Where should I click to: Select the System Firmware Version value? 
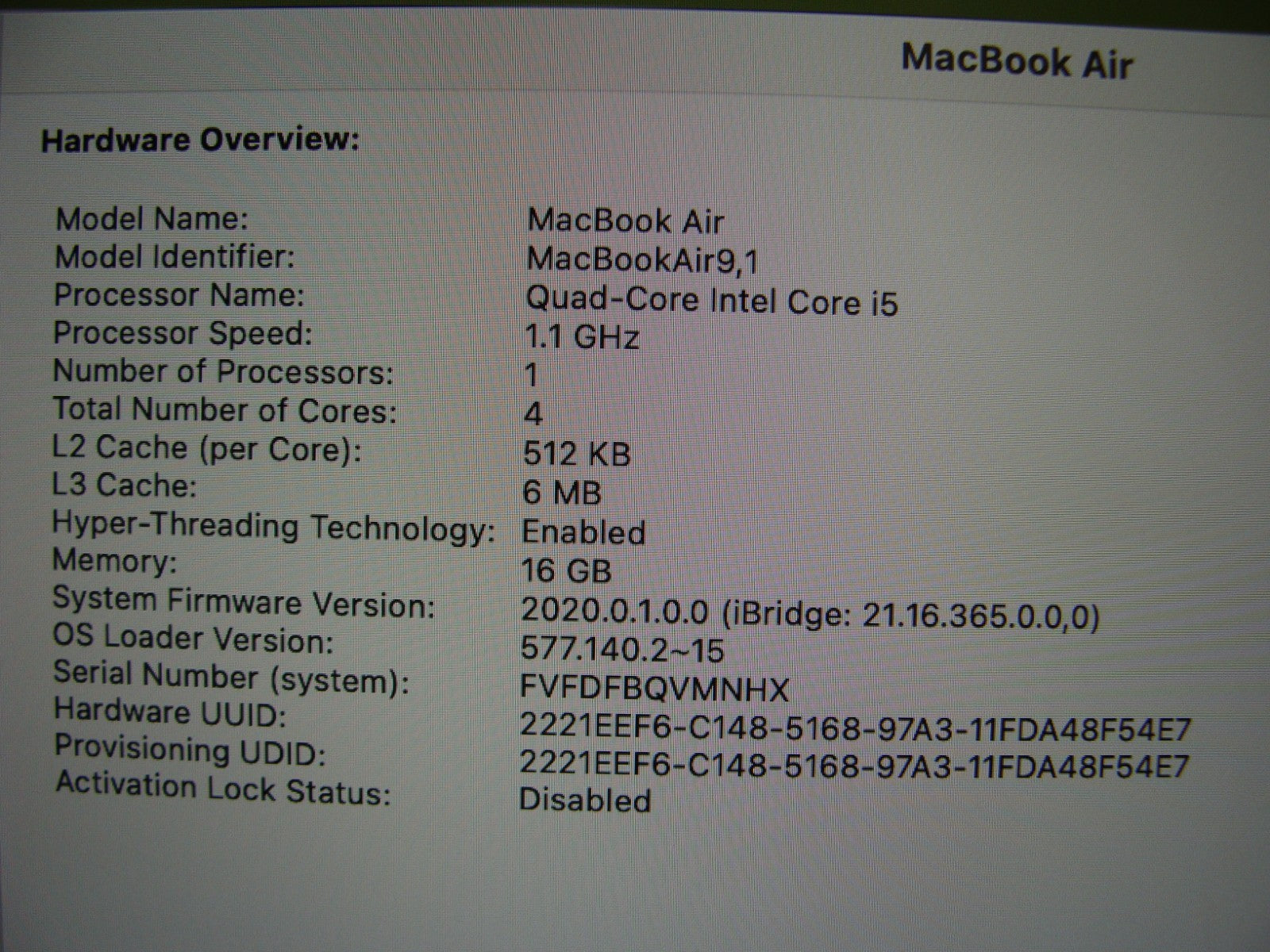[x=810, y=612]
